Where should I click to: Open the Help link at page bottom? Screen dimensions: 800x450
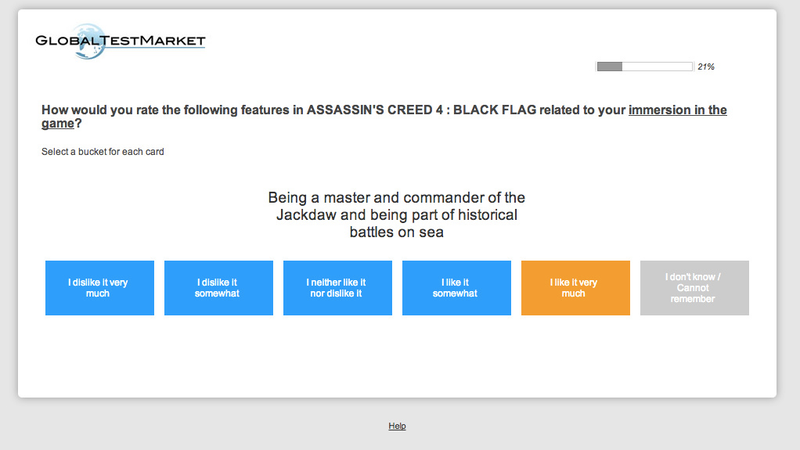tap(397, 426)
